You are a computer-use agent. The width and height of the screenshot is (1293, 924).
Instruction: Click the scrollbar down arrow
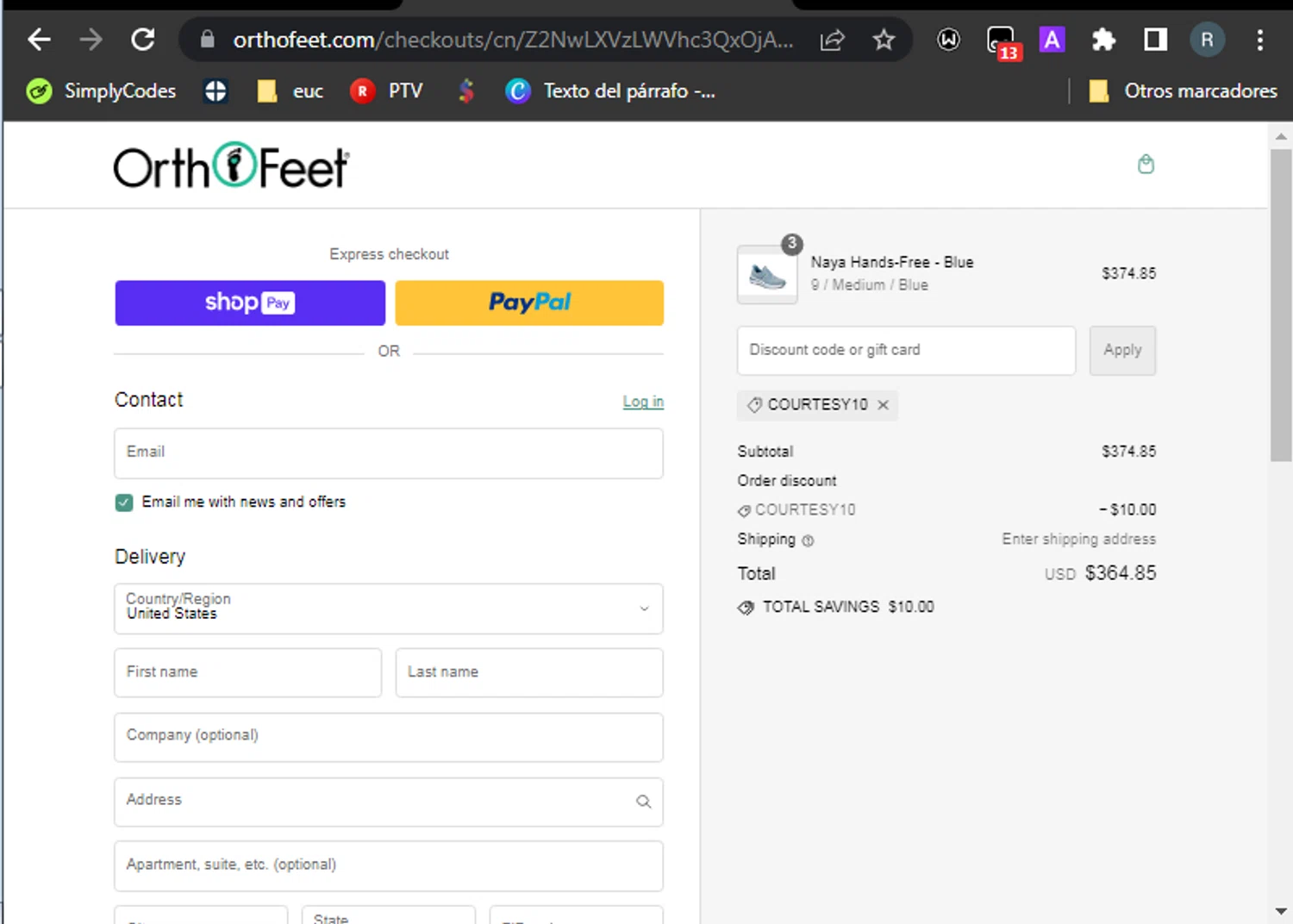pos(1280,911)
